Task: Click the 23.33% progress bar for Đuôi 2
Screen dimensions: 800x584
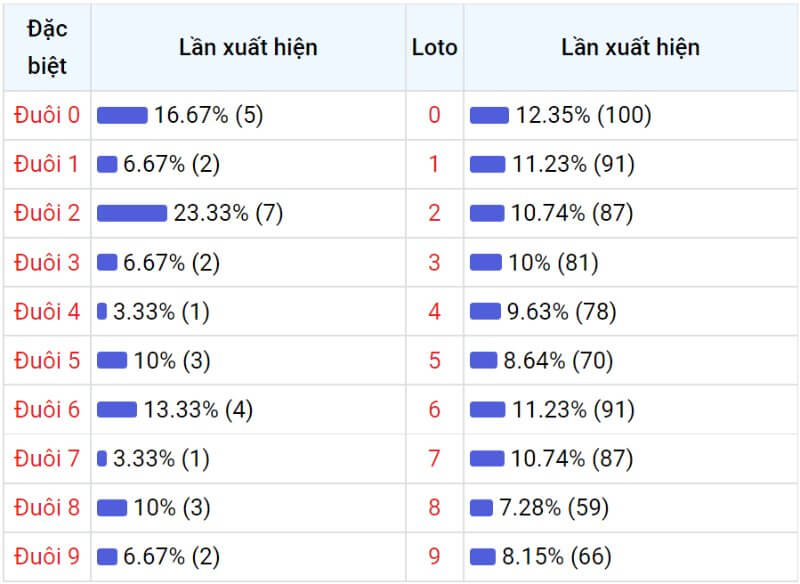Action: click(132, 213)
